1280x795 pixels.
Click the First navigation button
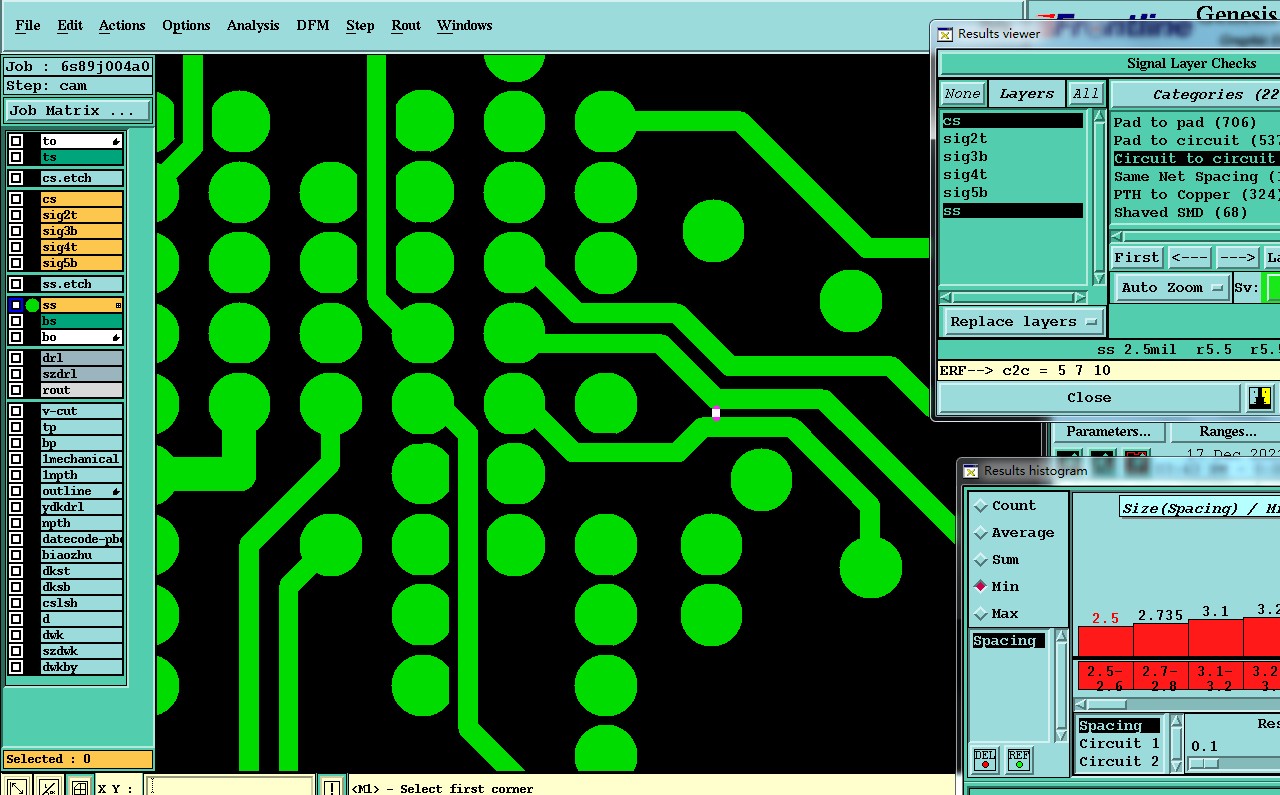point(1137,257)
